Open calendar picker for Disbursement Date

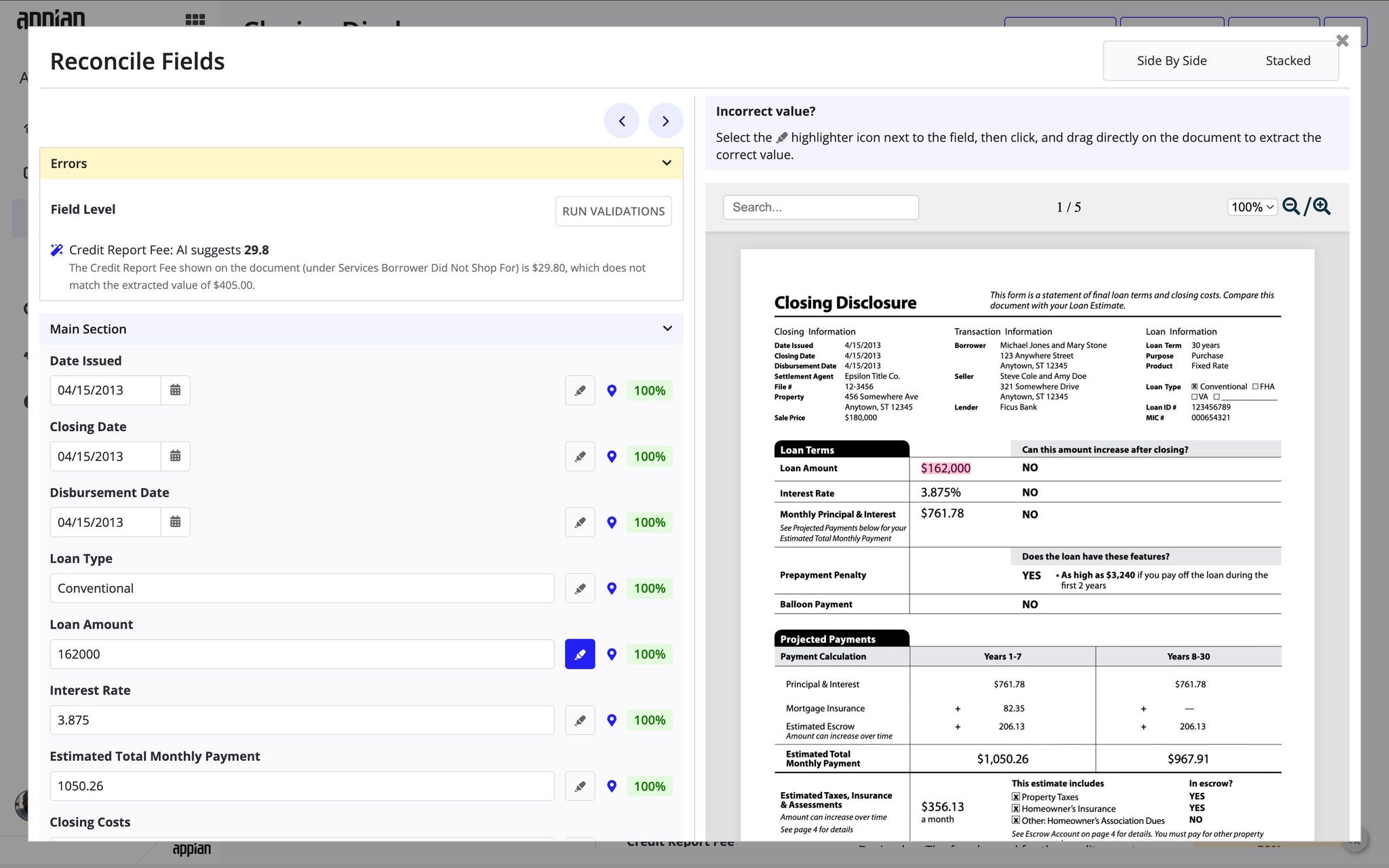pos(175,522)
